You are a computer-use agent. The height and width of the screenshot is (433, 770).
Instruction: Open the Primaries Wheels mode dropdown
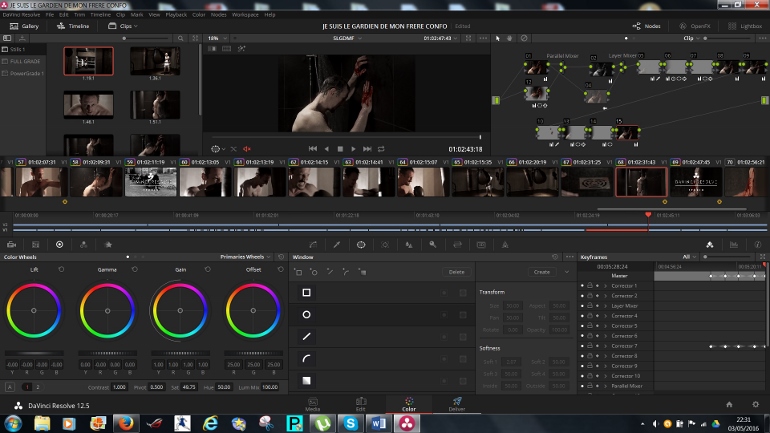pos(246,257)
